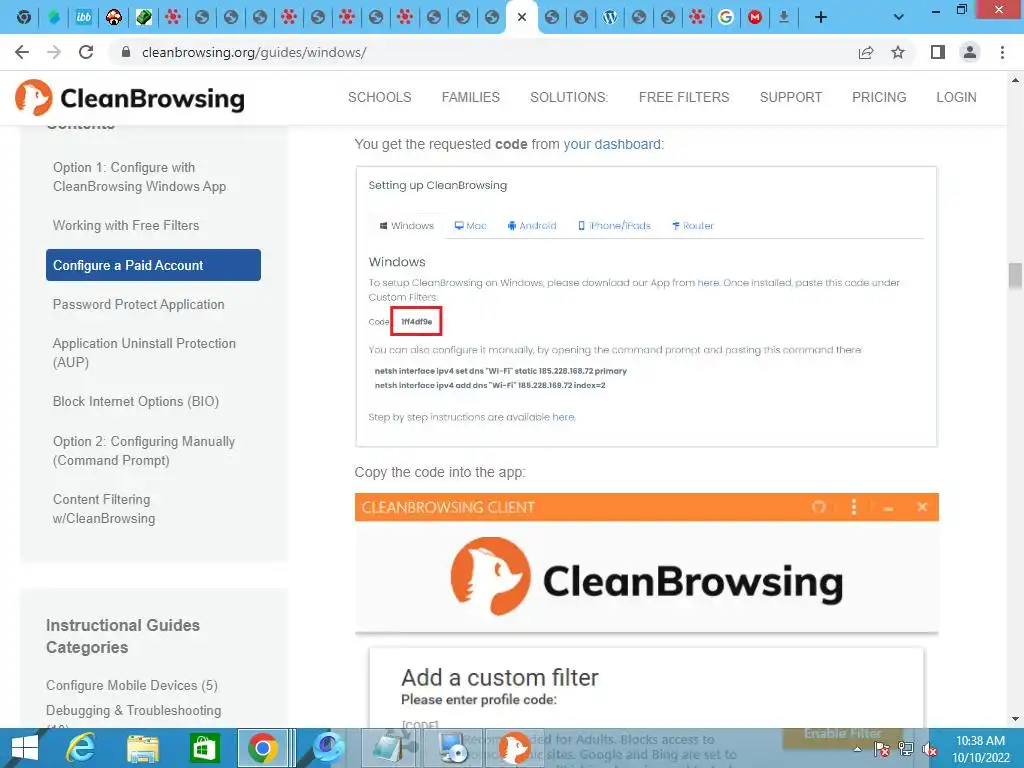Jump to Application Uninstall Protection (AUP)
The image size is (1024, 768).
[x=144, y=353]
